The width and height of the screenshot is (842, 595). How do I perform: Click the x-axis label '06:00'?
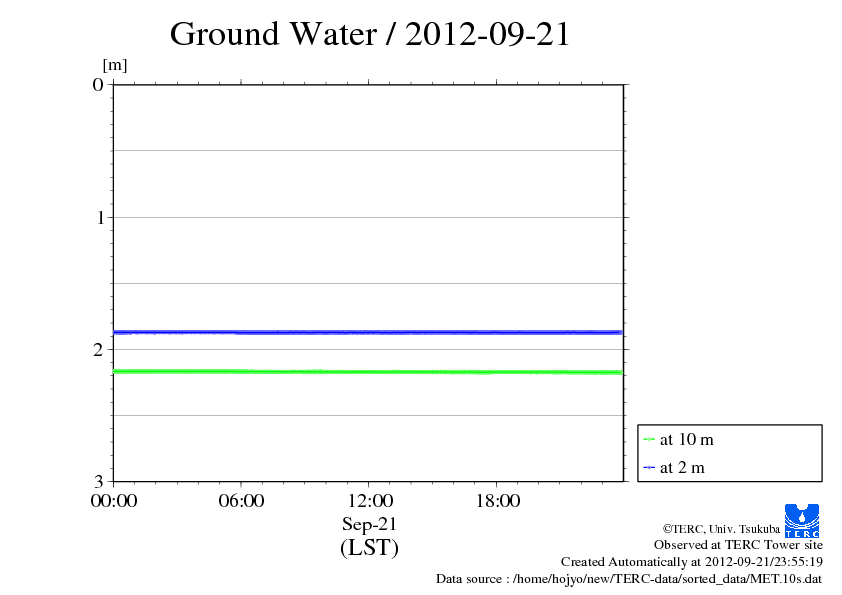click(241, 501)
